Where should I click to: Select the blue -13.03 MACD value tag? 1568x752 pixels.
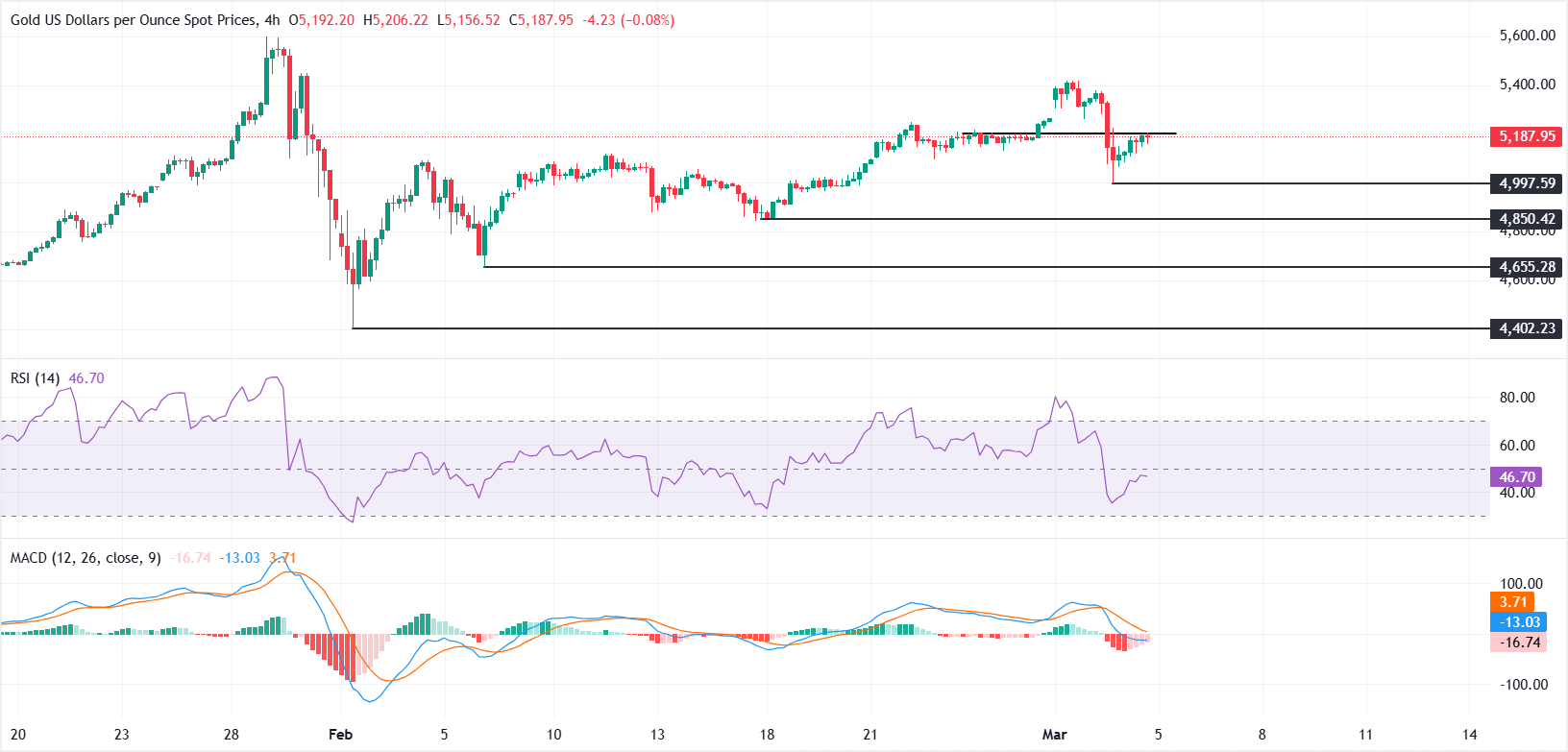(x=1520, y=622)
